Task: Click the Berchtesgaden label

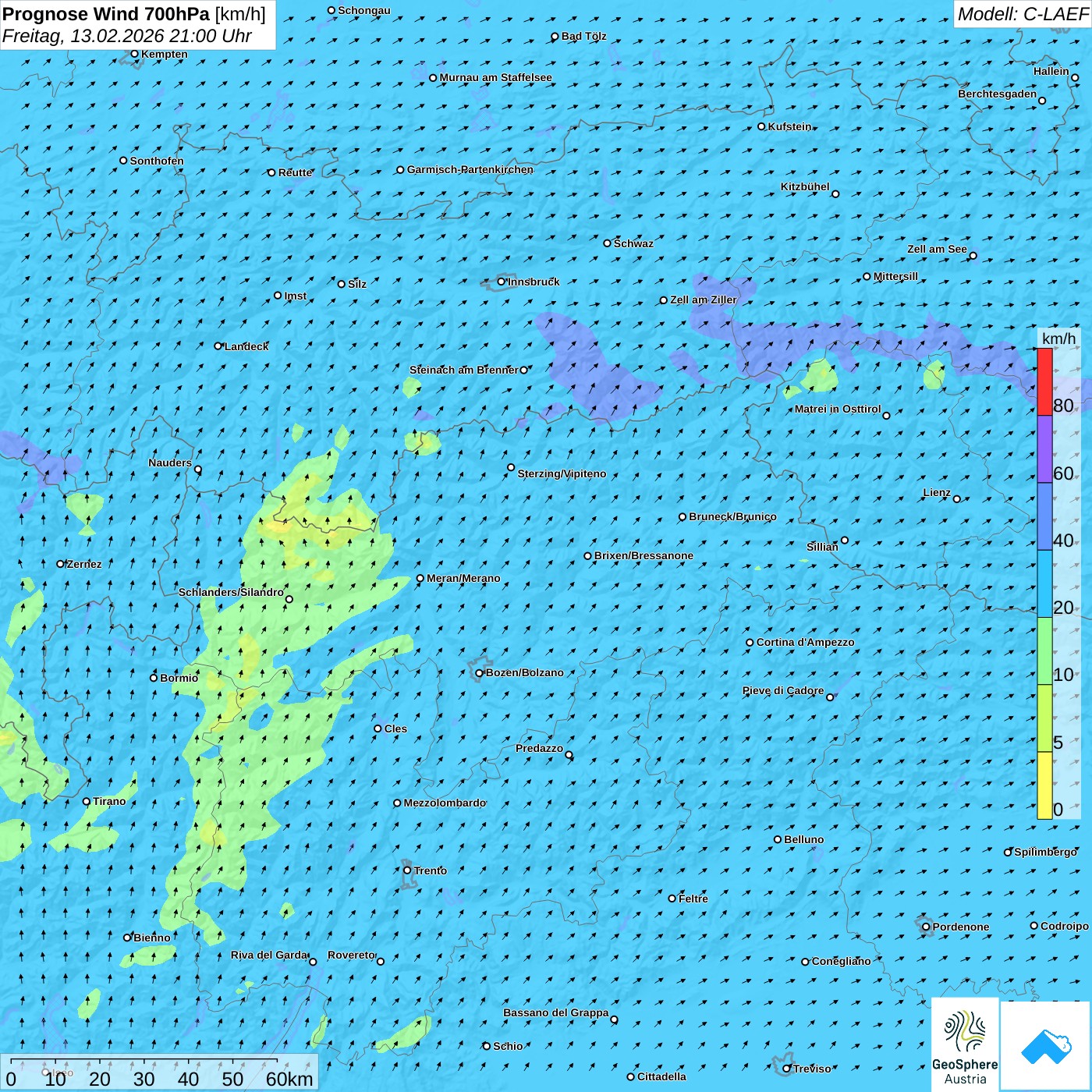Action: click(998, 94)
